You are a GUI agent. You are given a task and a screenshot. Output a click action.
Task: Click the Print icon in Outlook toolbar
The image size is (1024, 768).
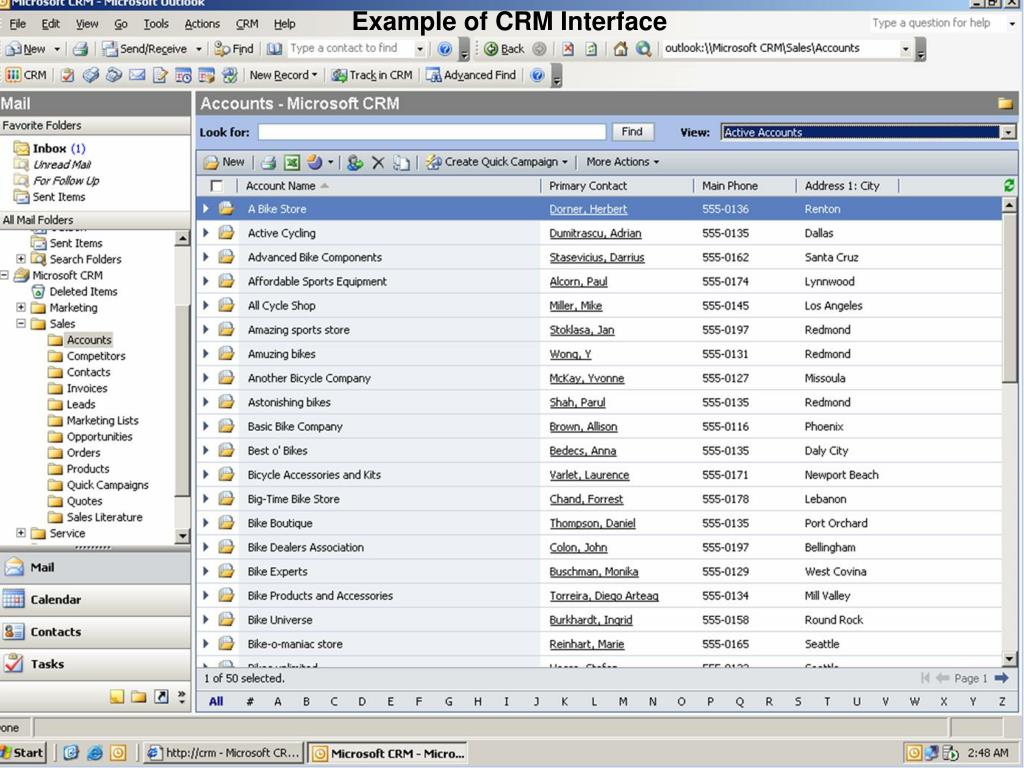click(x=80, y=49)
